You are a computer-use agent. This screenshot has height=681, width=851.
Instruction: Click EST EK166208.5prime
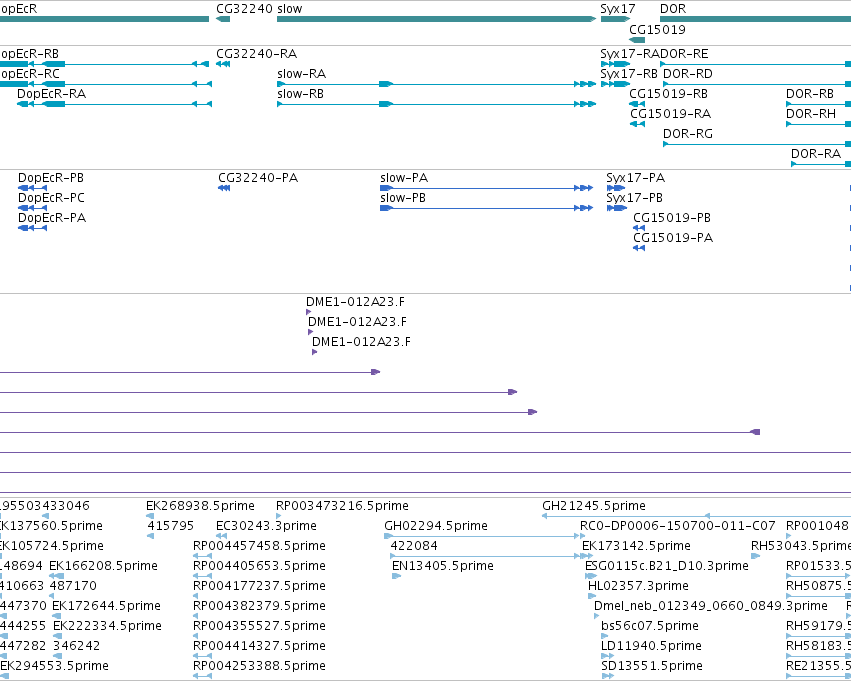tap(103, 567)
